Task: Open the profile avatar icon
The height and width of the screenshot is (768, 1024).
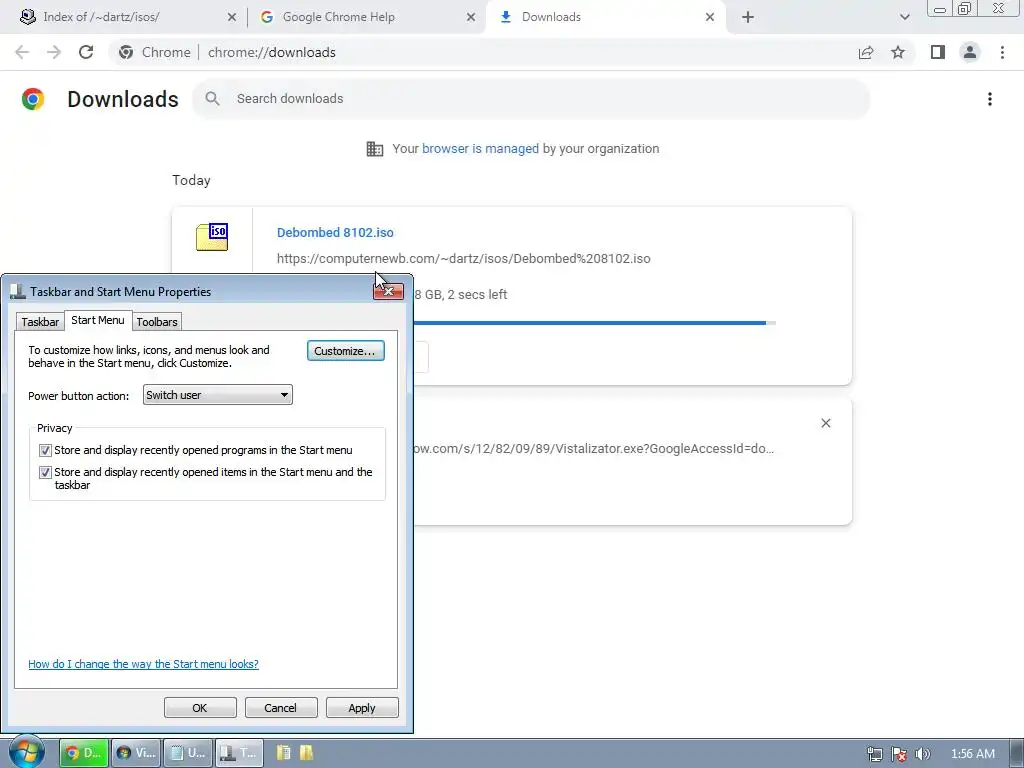Action: (x=970, y=52)
